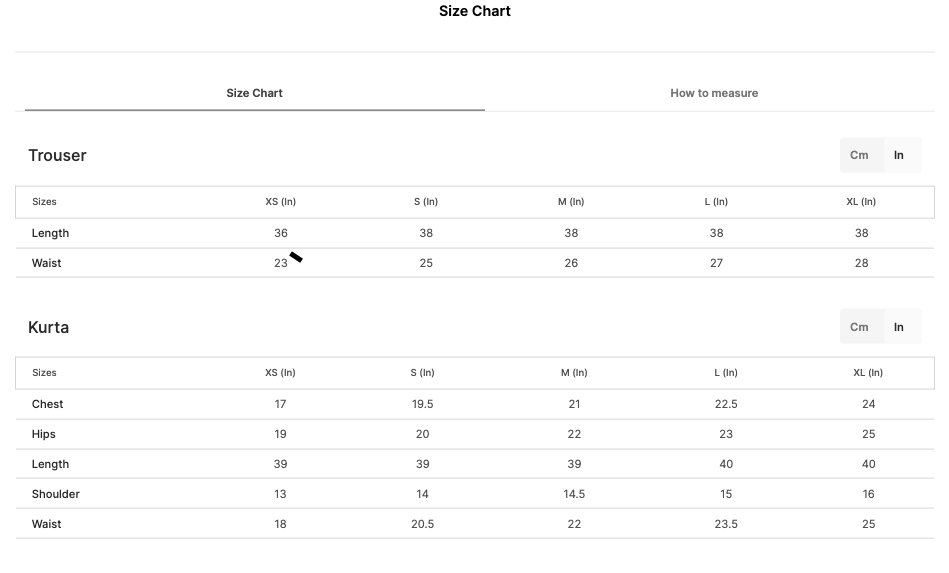
Task: Click the Kurta Chest row label
Action: click(47, 404)
